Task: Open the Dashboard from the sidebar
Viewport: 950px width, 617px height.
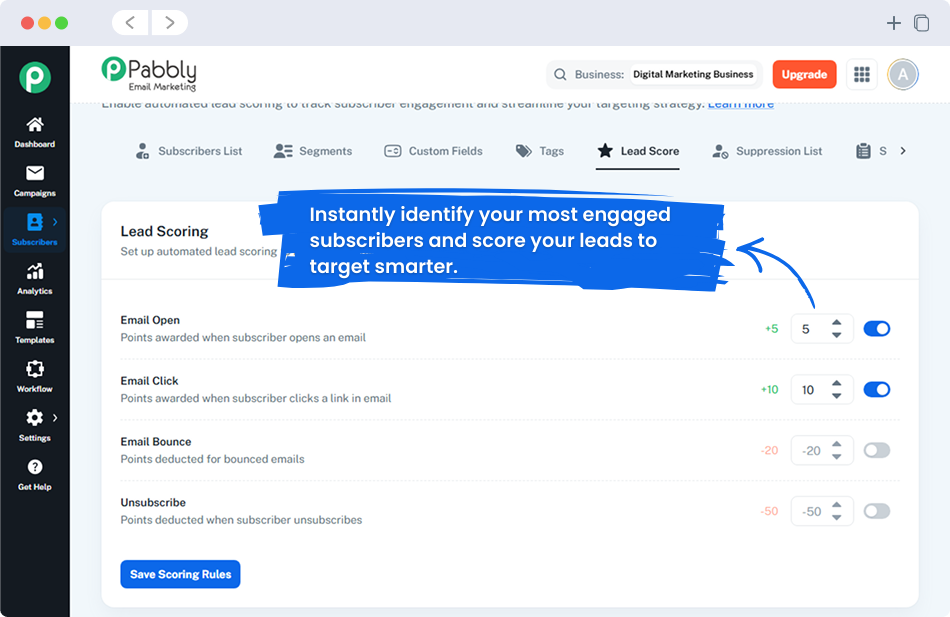Action: (34, 133)
